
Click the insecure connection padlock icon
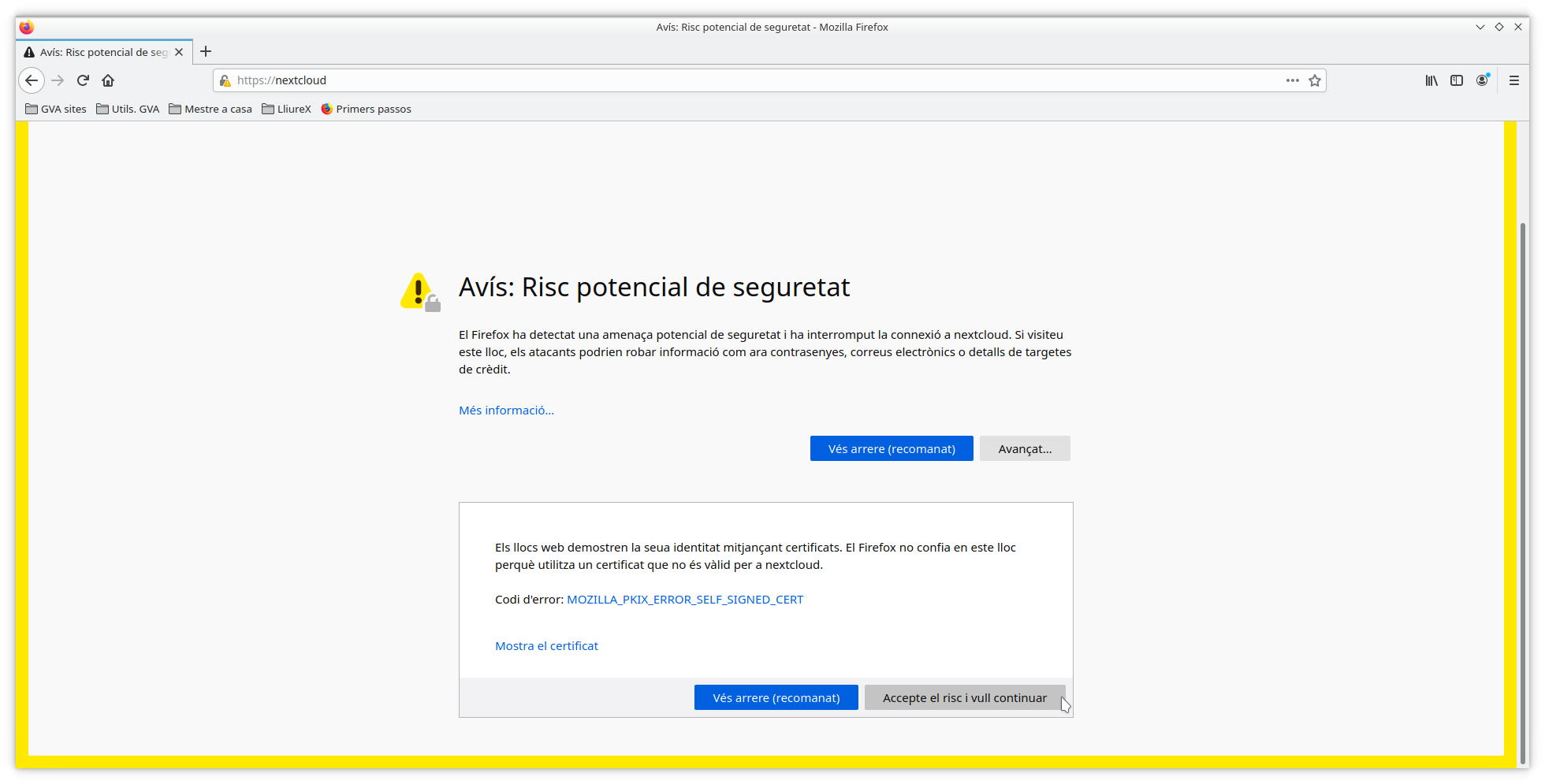(x=225, y=80)
